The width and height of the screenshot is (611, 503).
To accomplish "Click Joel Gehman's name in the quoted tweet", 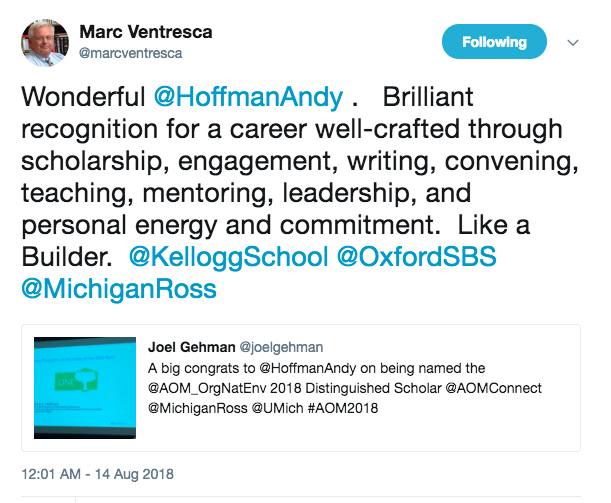I will pos(191,347).
